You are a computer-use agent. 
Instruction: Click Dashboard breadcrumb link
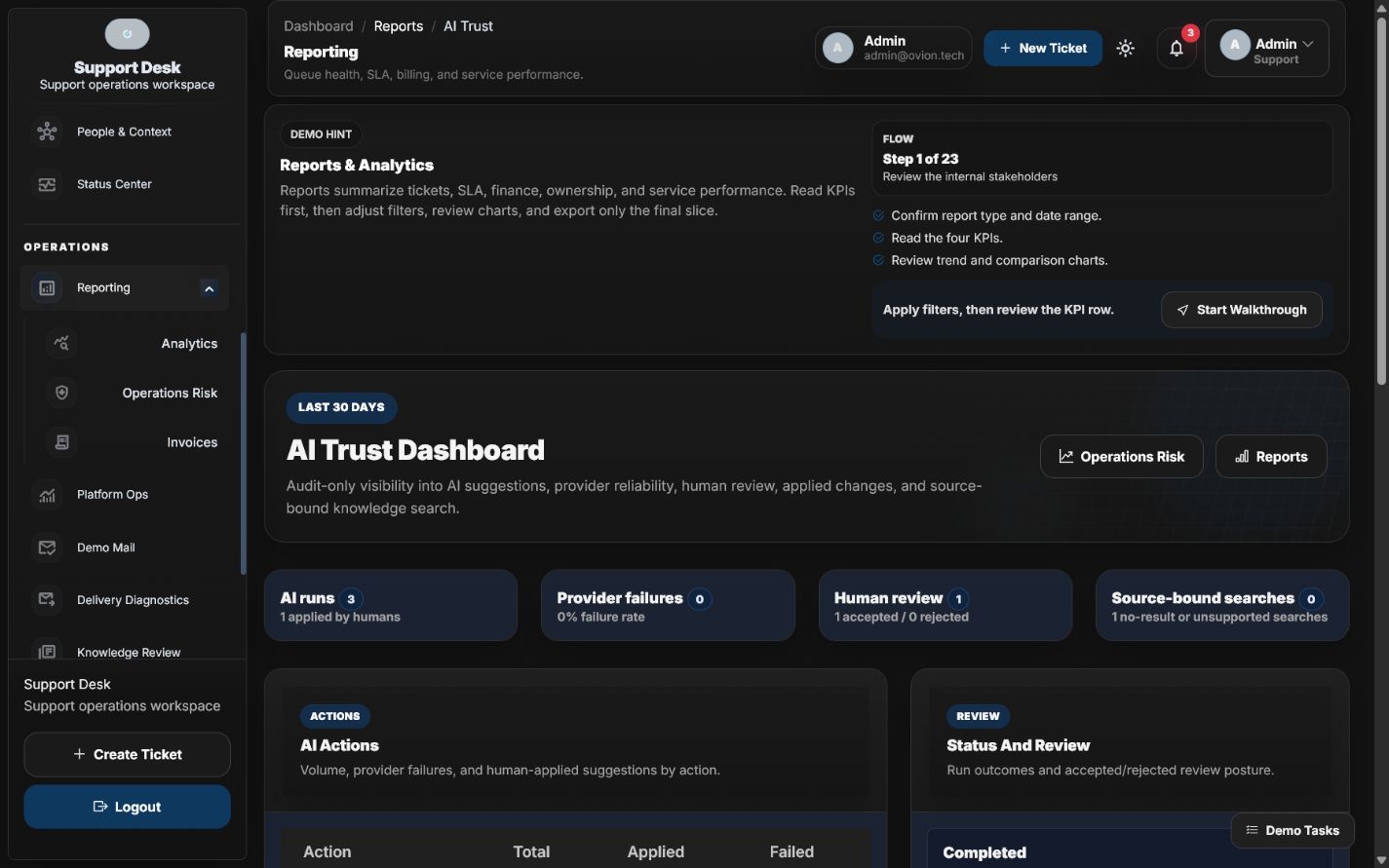click(x=319, y=26)
